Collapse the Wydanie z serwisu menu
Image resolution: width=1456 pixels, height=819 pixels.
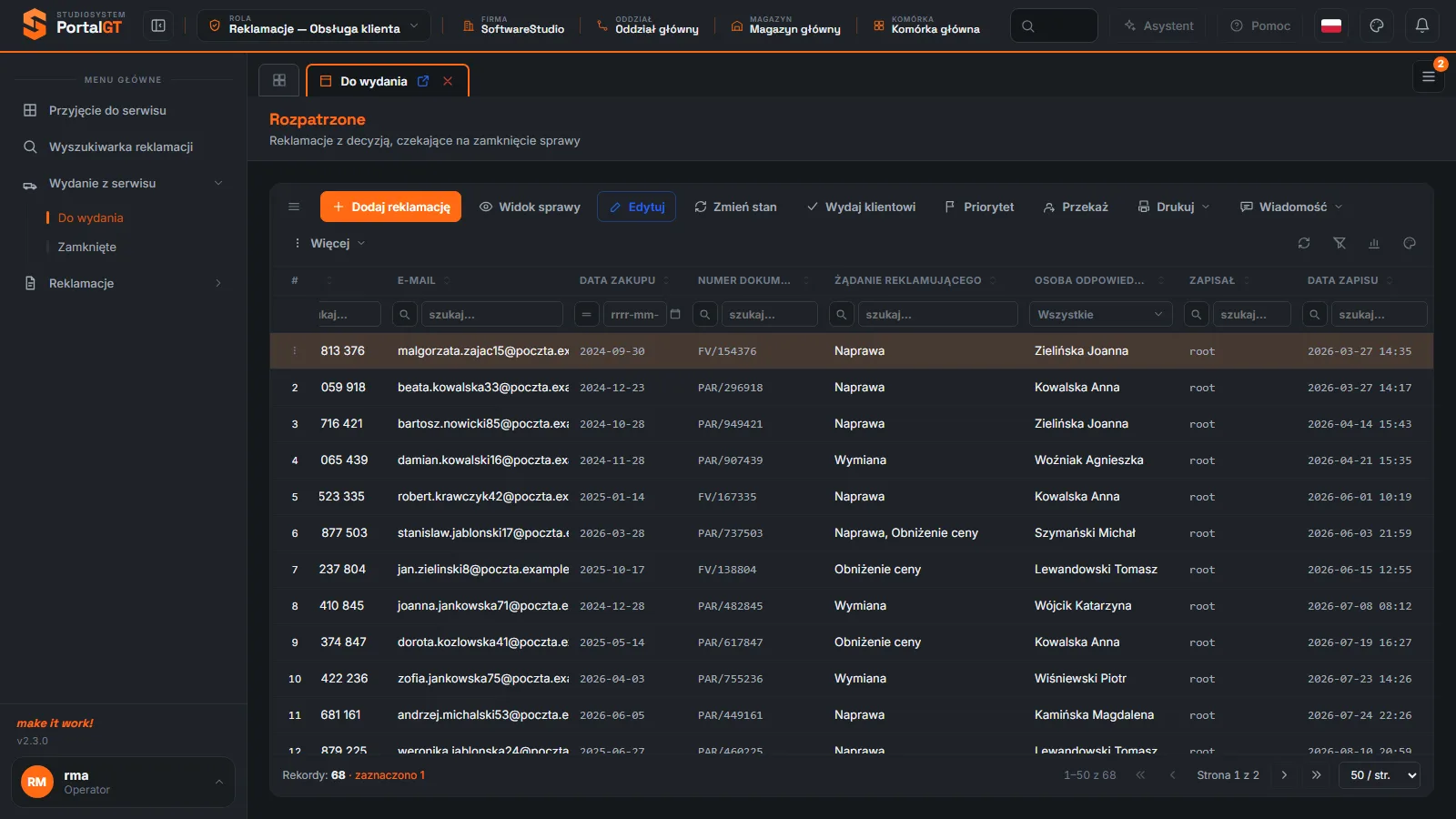(x=123, y=183)
